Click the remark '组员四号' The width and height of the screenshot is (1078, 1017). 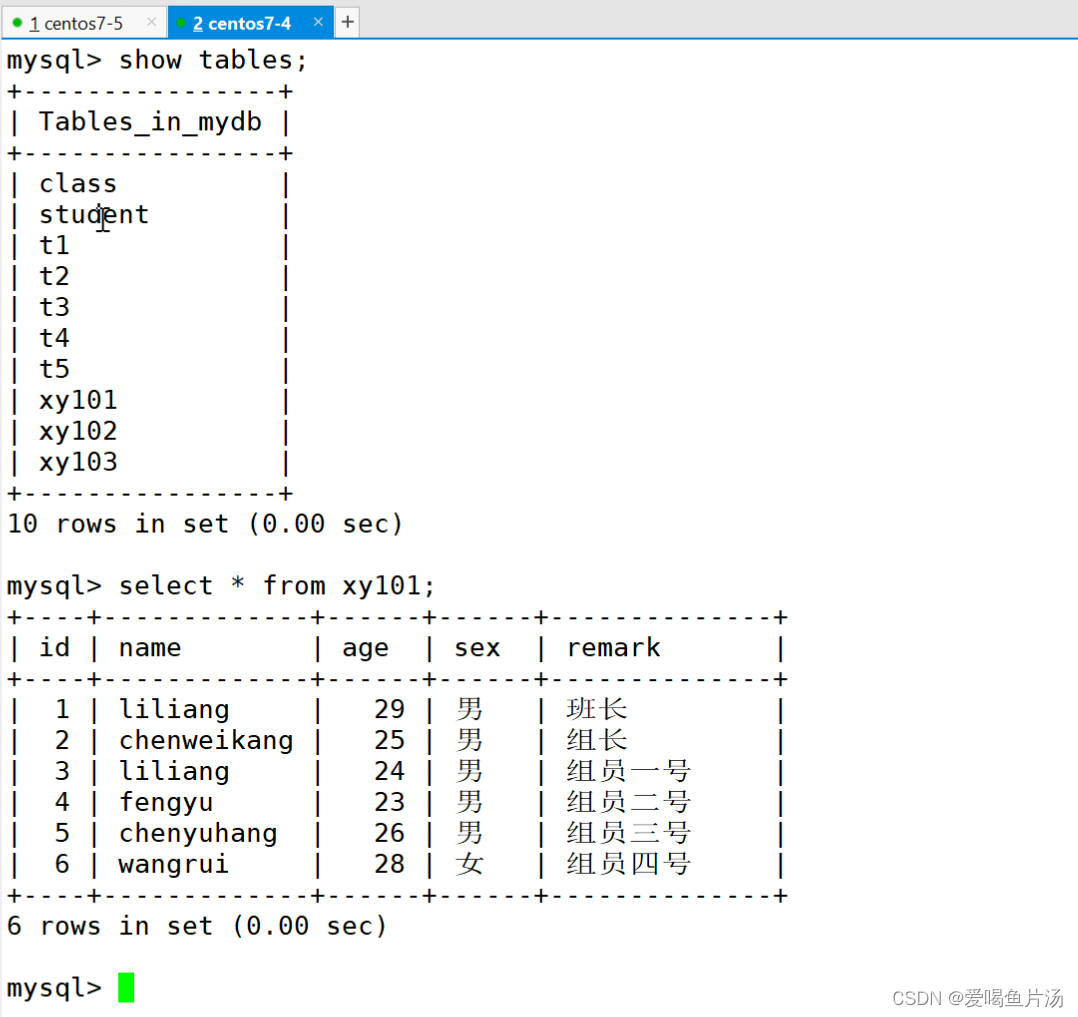pyautogui.click(x=629, y=864)
